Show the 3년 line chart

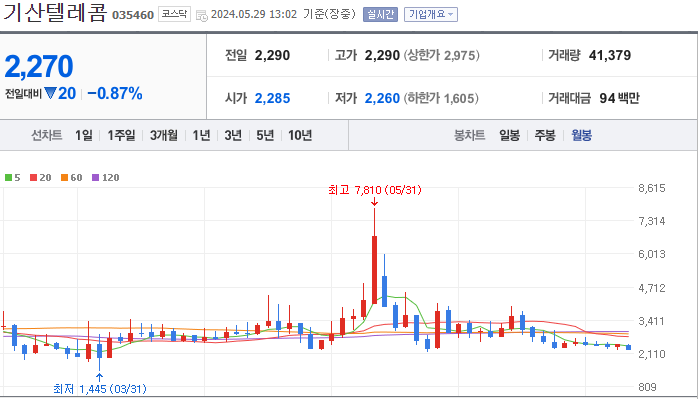pyautogui.click(x=233, y=135)
